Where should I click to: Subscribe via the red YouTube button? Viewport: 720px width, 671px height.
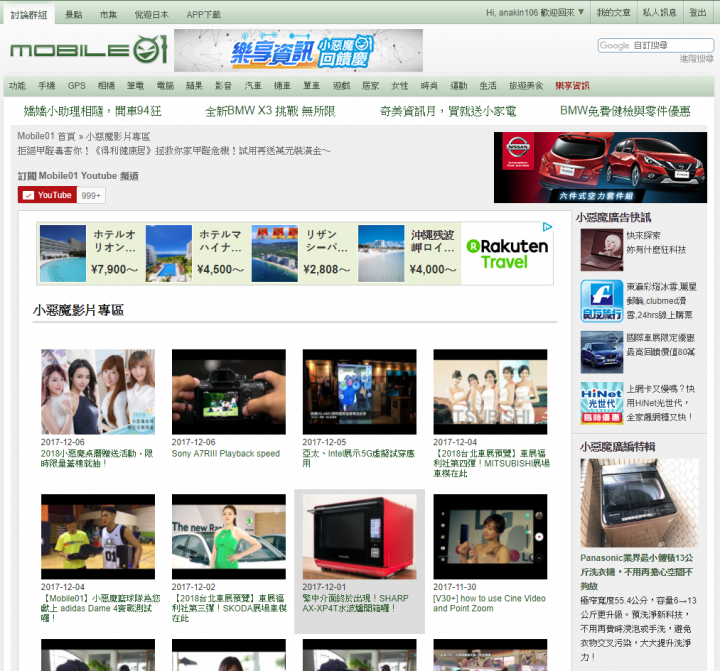tap(47, 195)
